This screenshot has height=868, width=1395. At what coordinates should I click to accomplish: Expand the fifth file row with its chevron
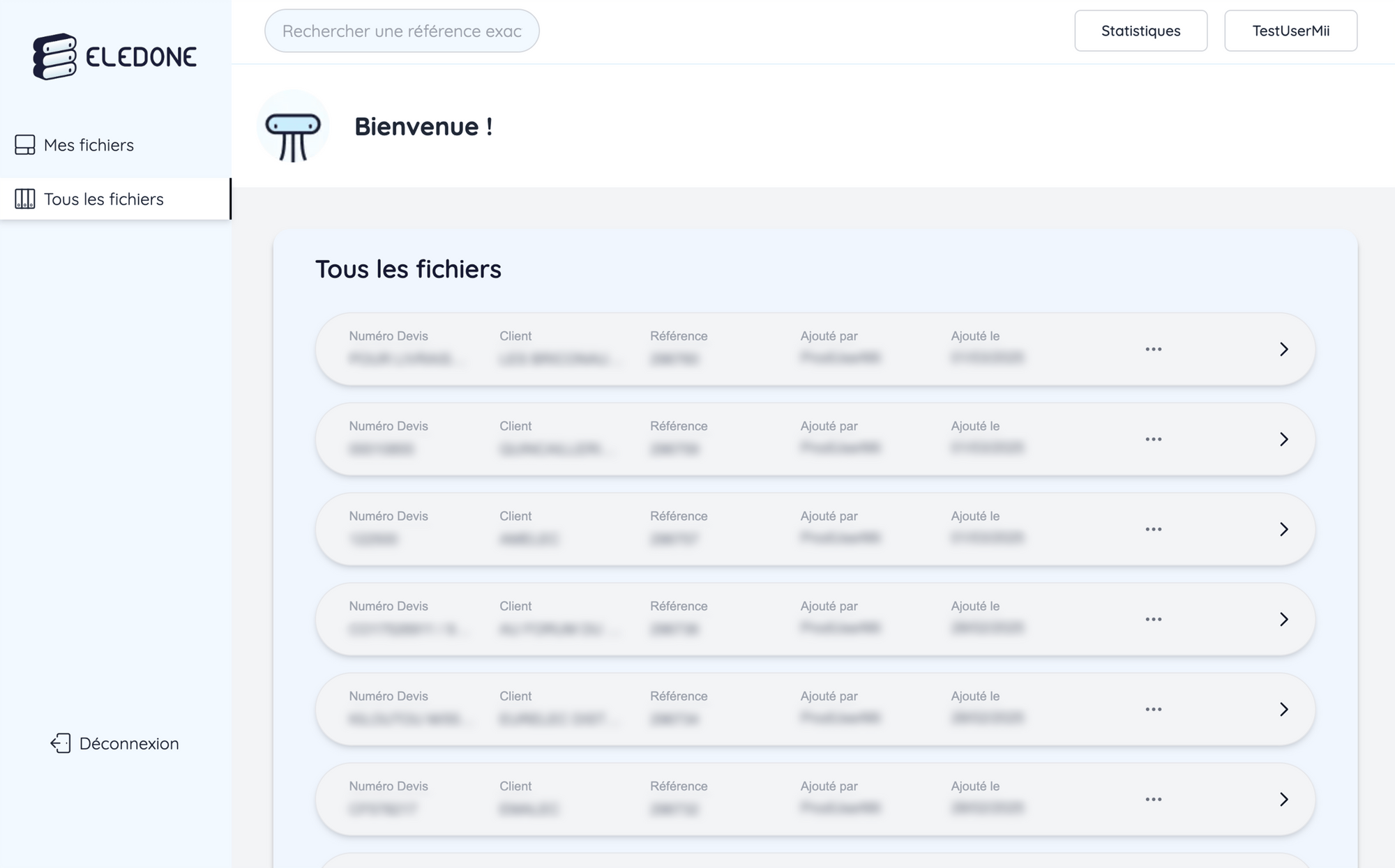click(1284, 709)
